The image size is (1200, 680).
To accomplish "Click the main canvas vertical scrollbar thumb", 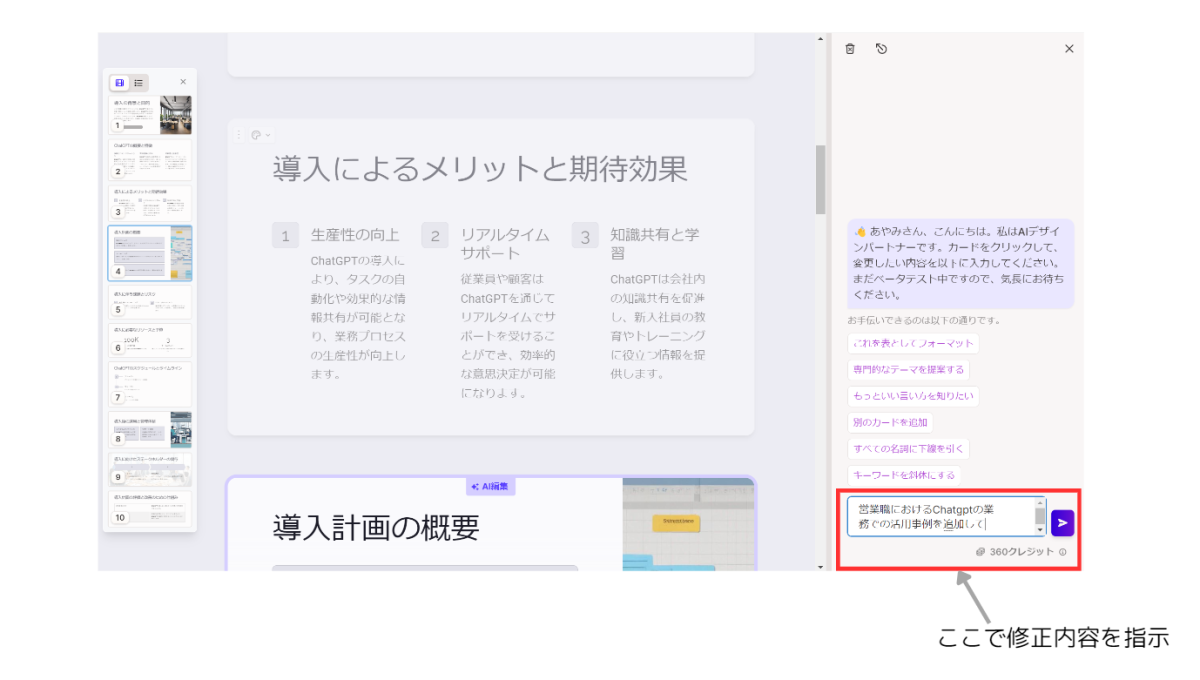I will click(821, 180).
